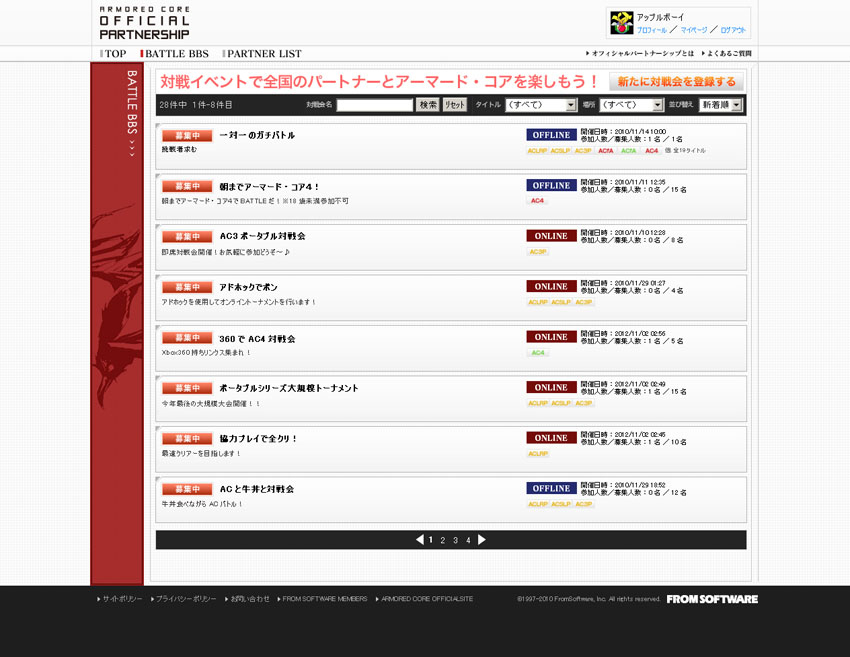Click 募集中 badge on アドホックでポン event
This screenshot has width=850, height=657.
(187, 287)
